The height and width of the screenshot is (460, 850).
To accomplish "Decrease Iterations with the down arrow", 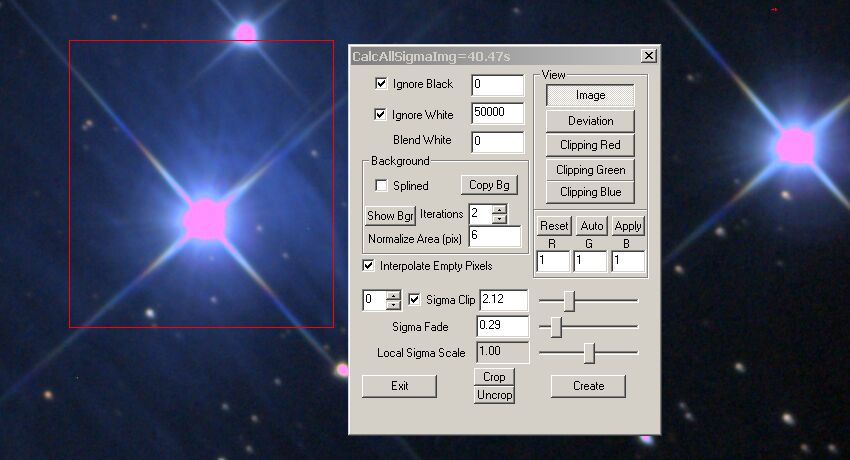I will pyautogui.click(x=499, y=219).
